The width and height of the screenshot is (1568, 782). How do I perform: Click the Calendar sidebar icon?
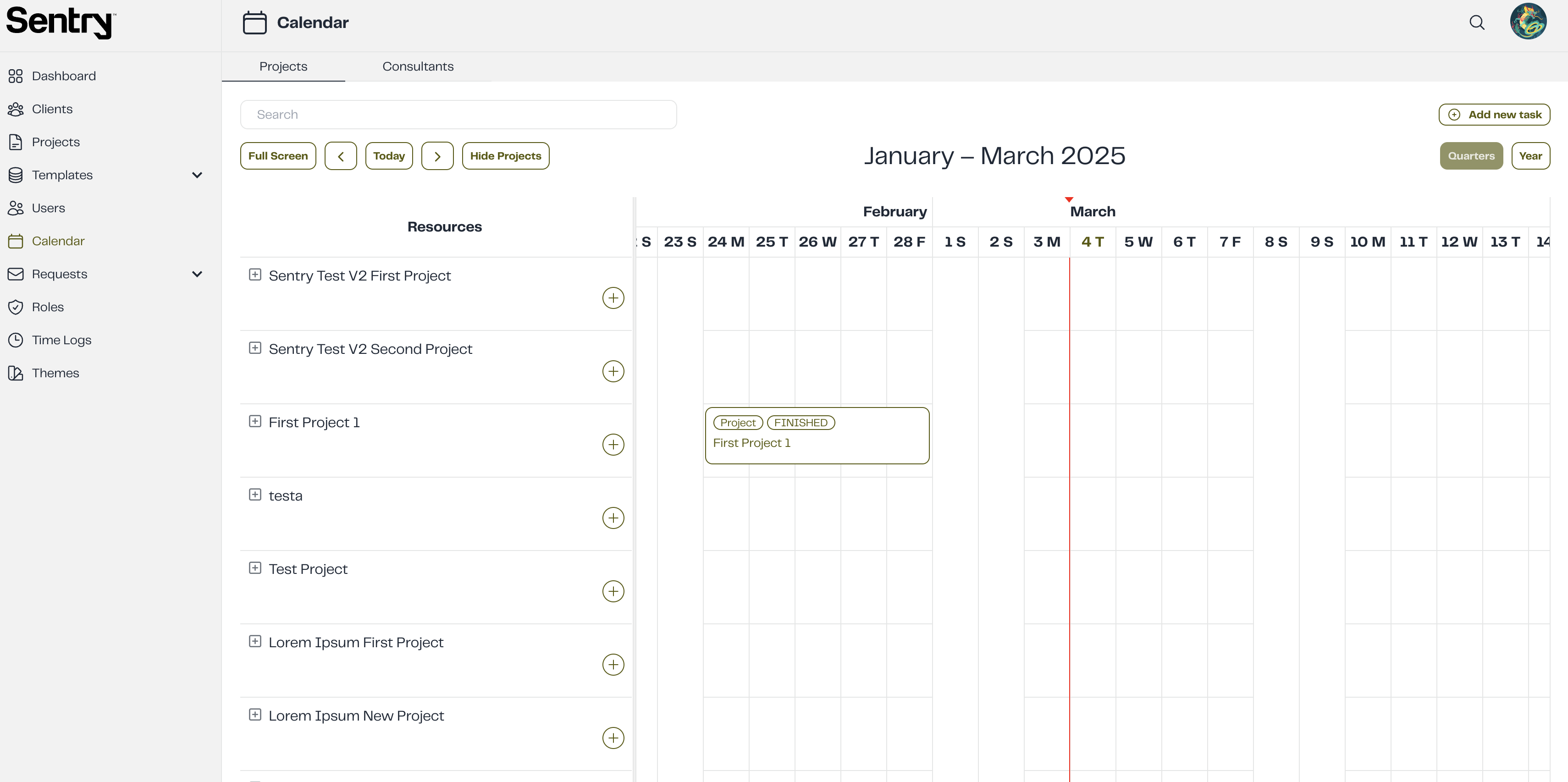coord(16,241)
